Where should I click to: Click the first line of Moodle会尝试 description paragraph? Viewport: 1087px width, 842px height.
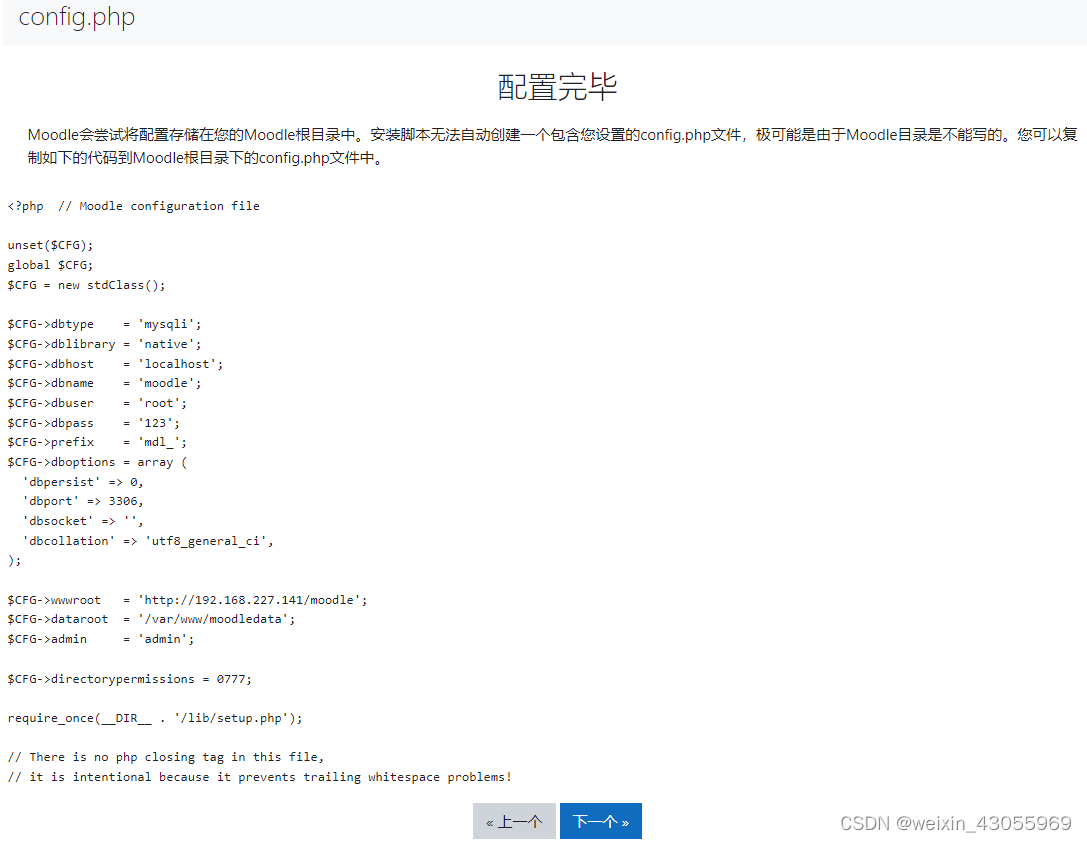553,134
